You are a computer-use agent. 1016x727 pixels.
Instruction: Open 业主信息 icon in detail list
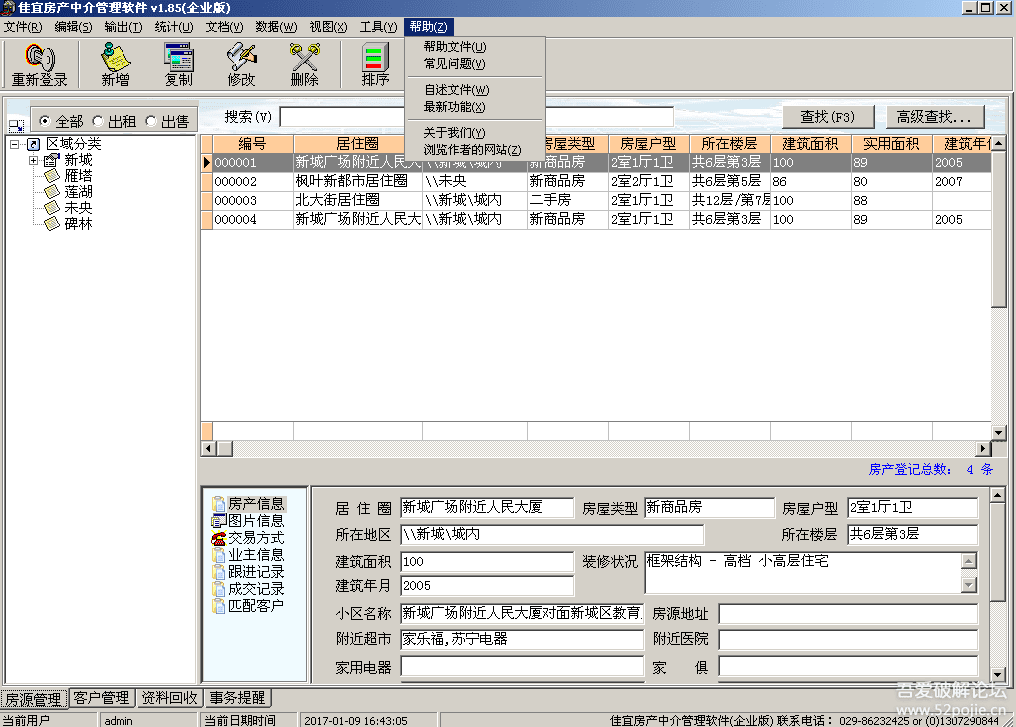[x=218, y=555]
